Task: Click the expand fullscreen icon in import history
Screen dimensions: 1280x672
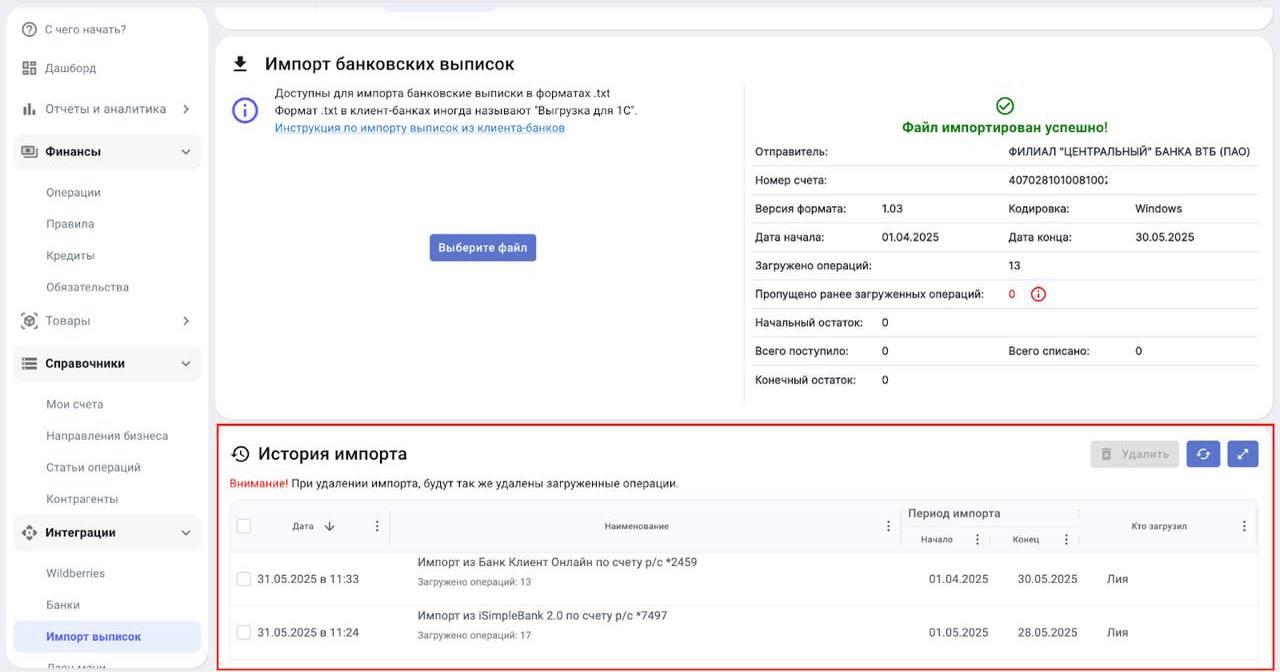Action: click(1242, 454)
